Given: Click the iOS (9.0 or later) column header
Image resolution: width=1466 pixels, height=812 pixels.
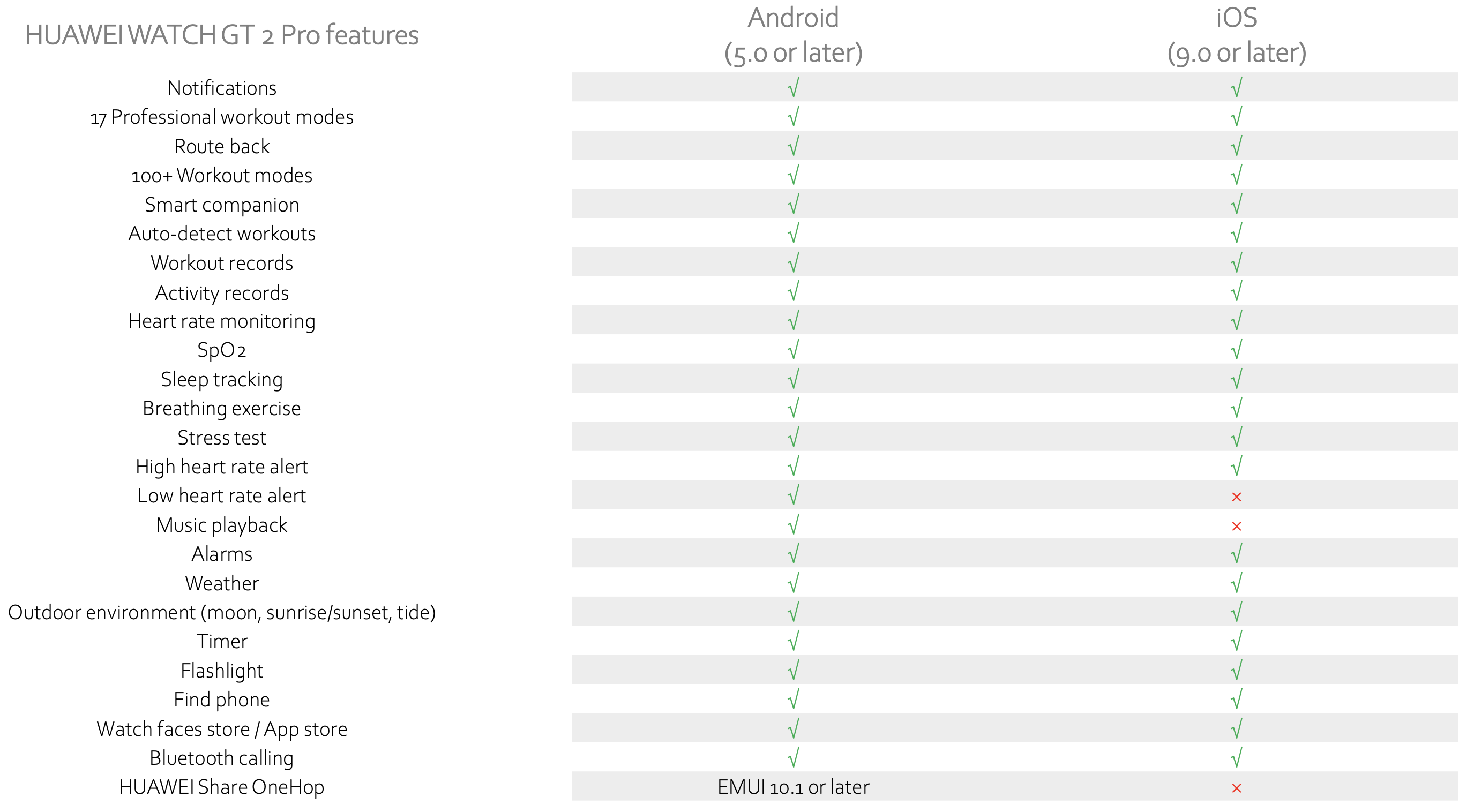Looking at the screenshot, I should pyautogui.click(x=1236, y=35).
